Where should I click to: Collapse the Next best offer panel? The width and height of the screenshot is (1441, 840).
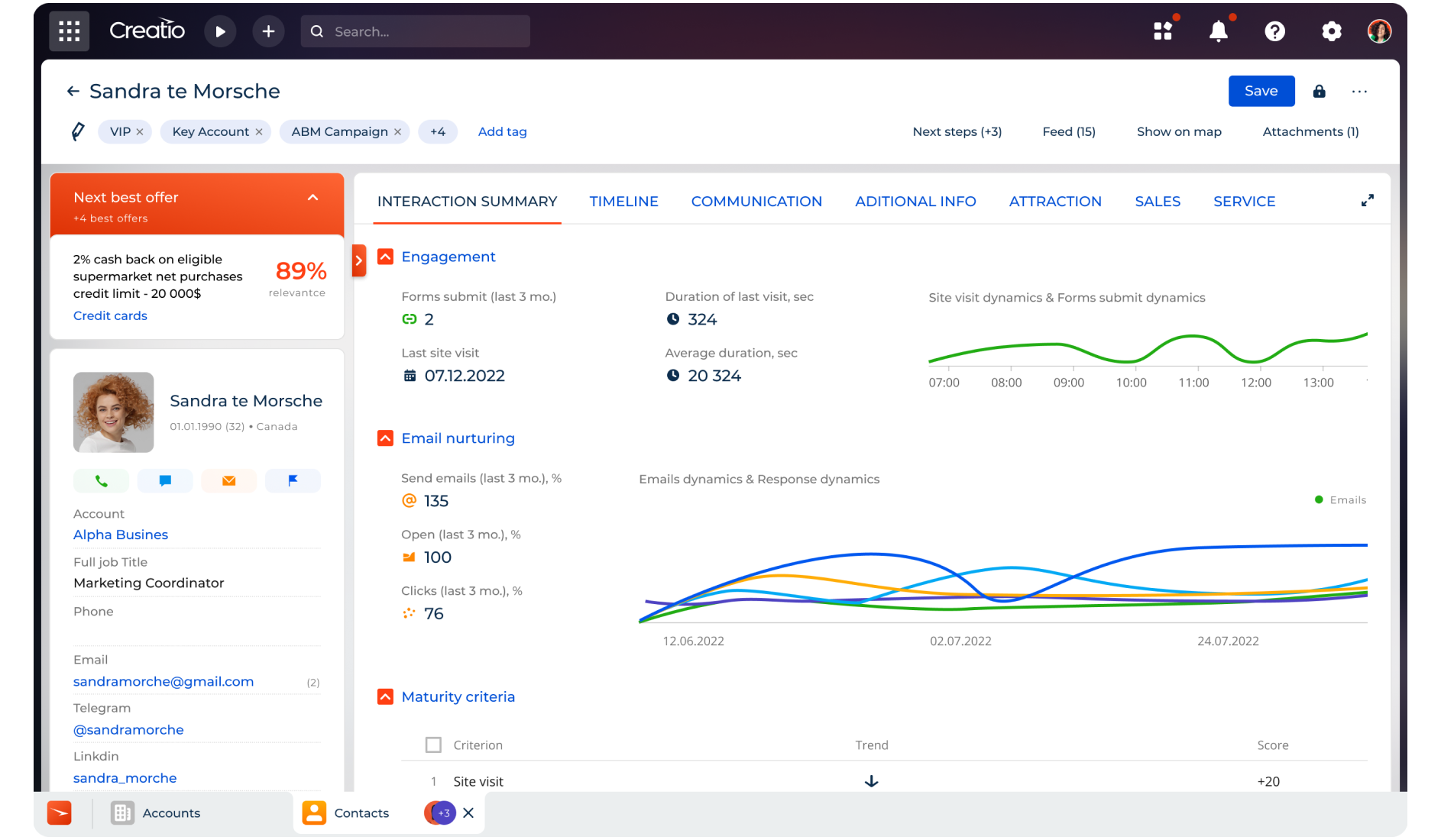point(312,198)
